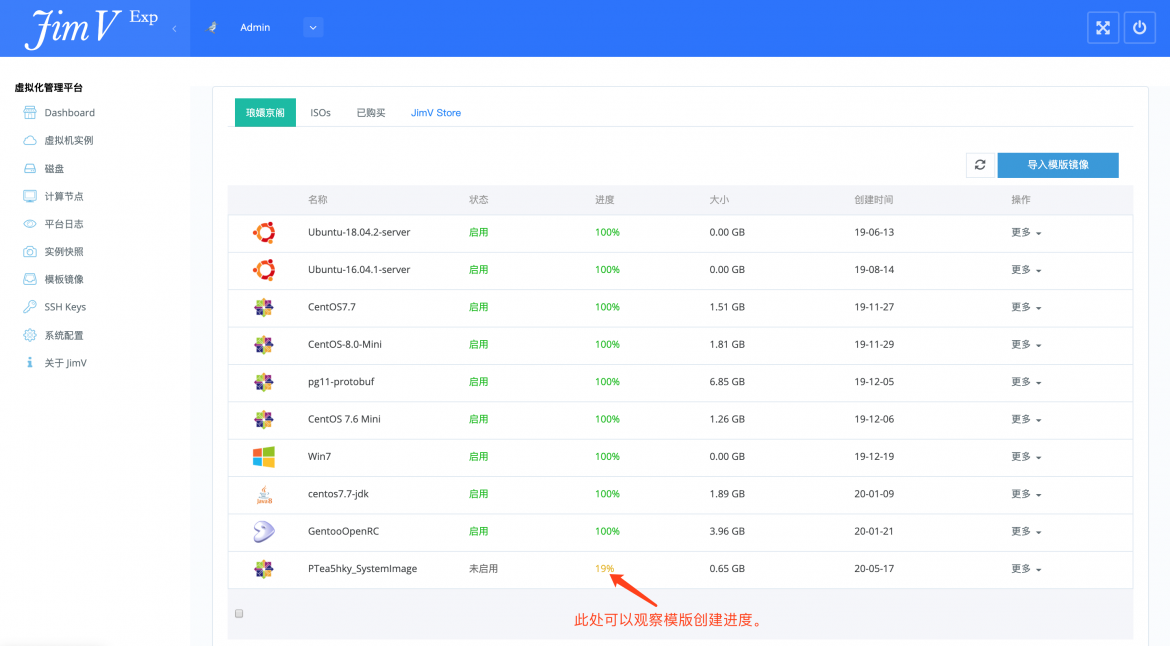Viewport: 1170px width, 646px height.
Task: Toggle fullscreen with the expand icon
Action: click(x=1103, y=28)
